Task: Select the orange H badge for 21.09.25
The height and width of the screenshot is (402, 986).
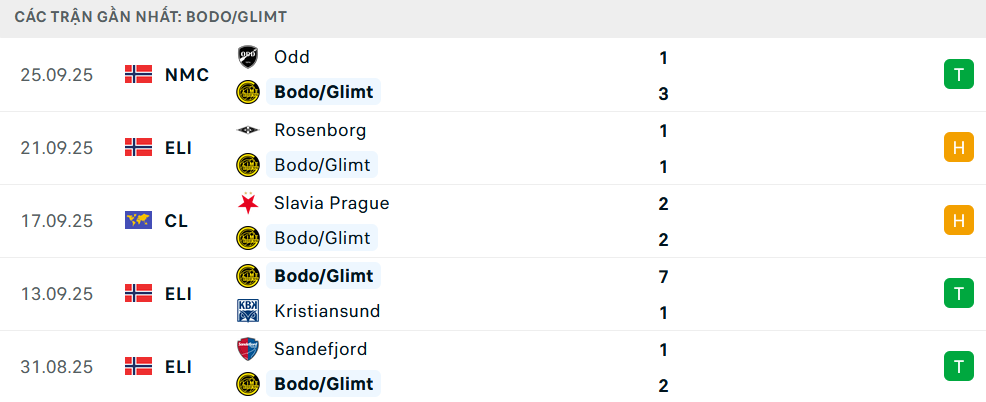Action: (958, 147)
